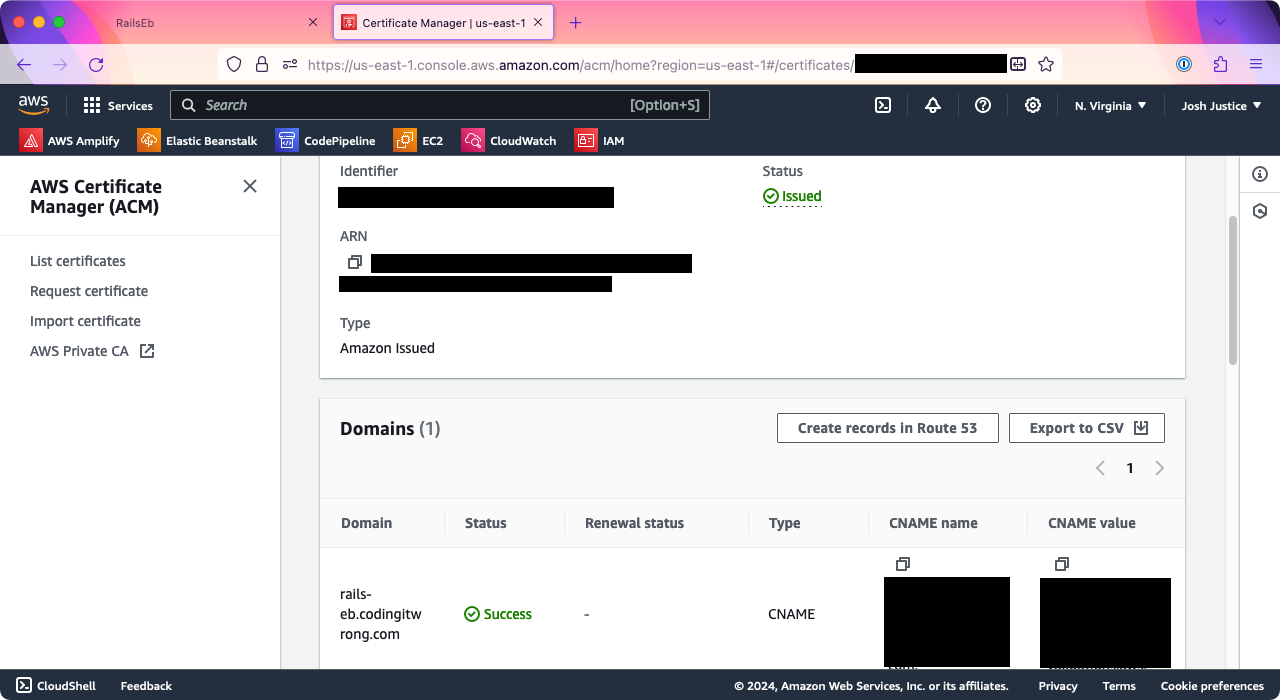The image size is (1280, 700).
Task: Open Feedback link in footer
Action: point(146,686)
